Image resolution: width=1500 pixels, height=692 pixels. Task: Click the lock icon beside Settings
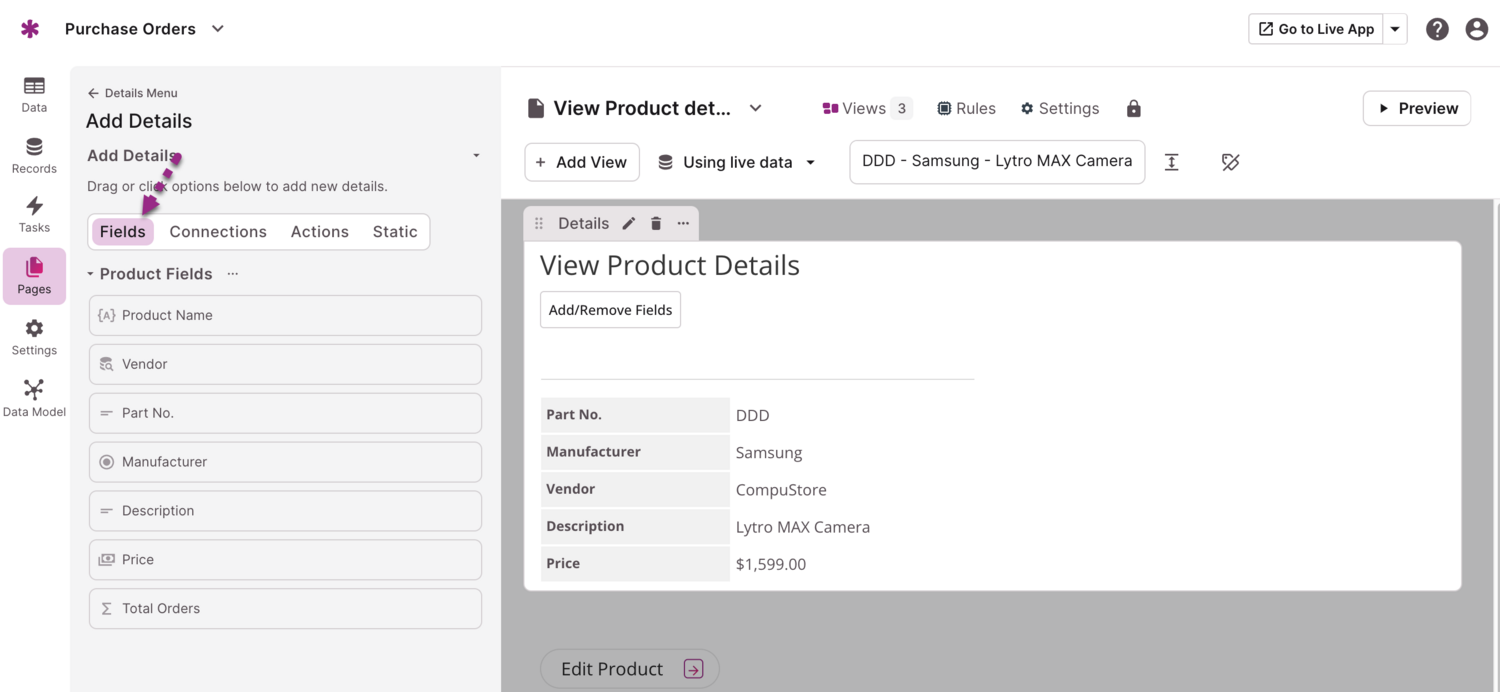1133,109
